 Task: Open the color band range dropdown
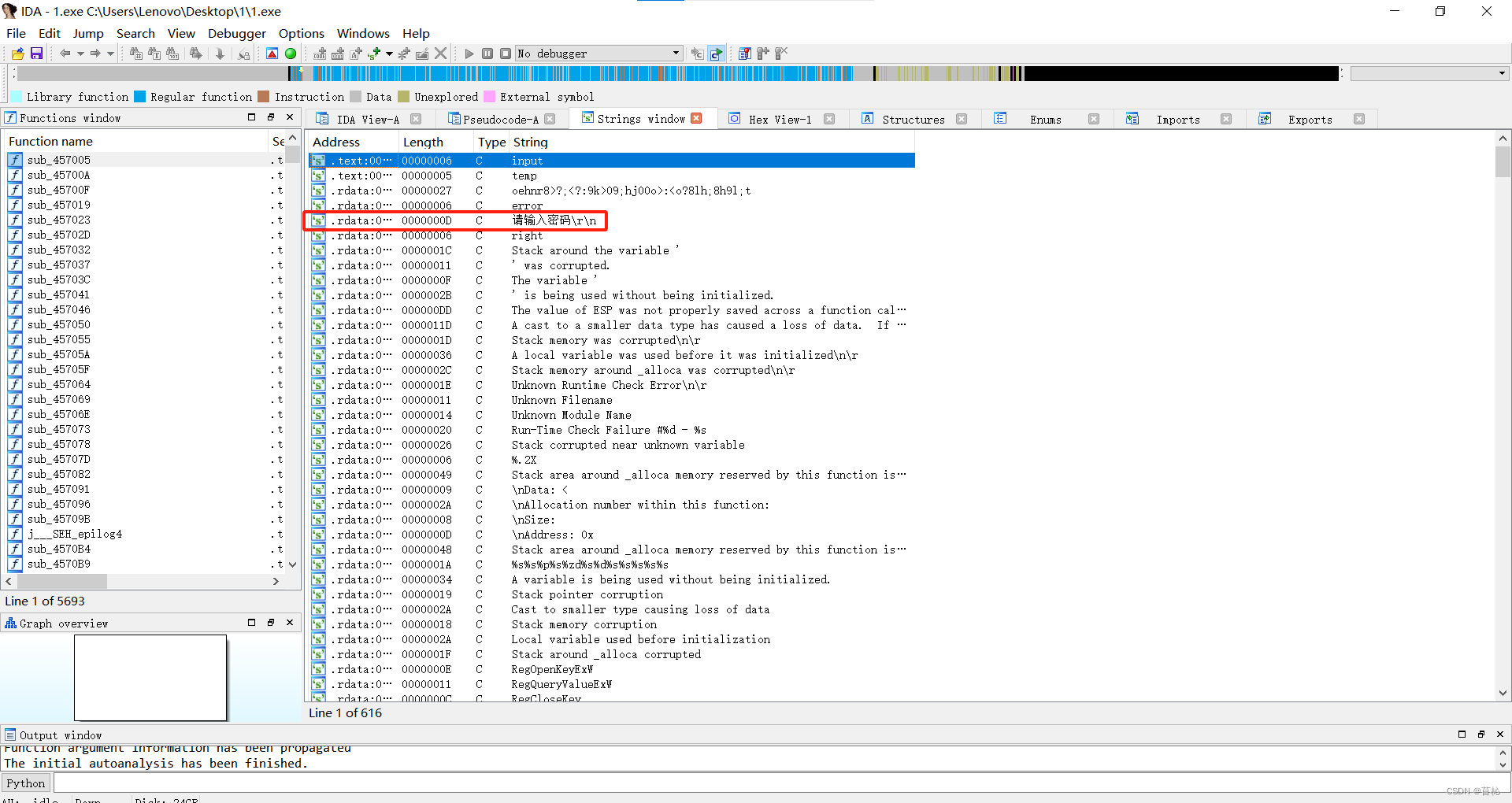pos(1501,72)
